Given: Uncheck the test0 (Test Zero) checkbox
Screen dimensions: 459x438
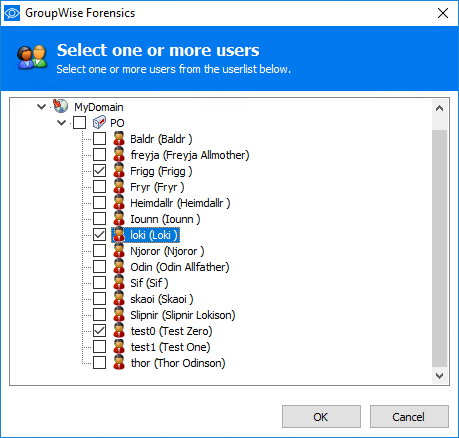Looking at the screenshot, I should tap(99, 331).
